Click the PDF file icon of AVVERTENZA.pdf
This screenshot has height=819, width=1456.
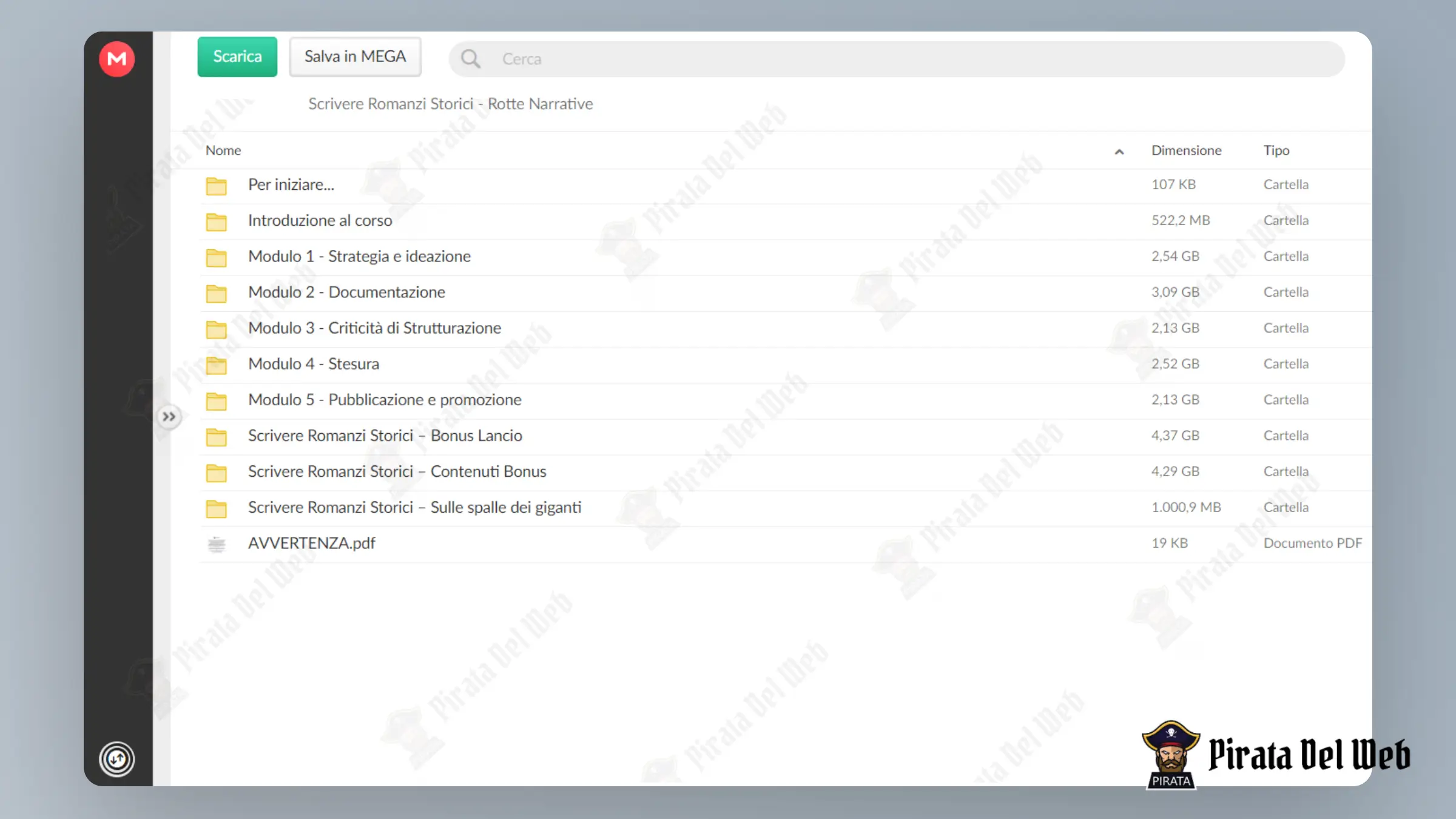(x=216, y=544)
